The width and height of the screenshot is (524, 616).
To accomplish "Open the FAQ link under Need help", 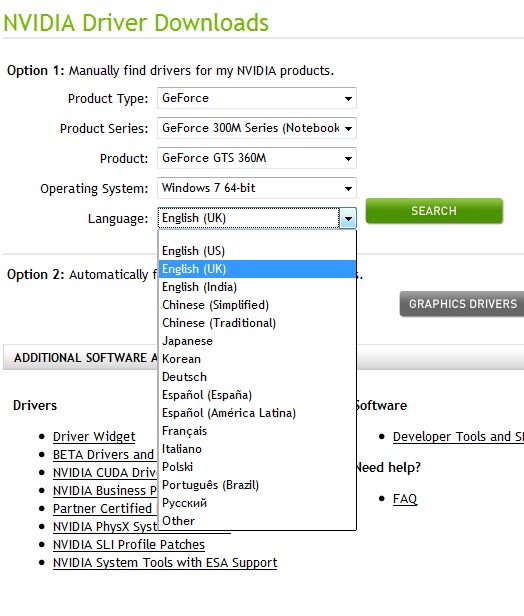I will pyautogui.click(x=405, y=499).
